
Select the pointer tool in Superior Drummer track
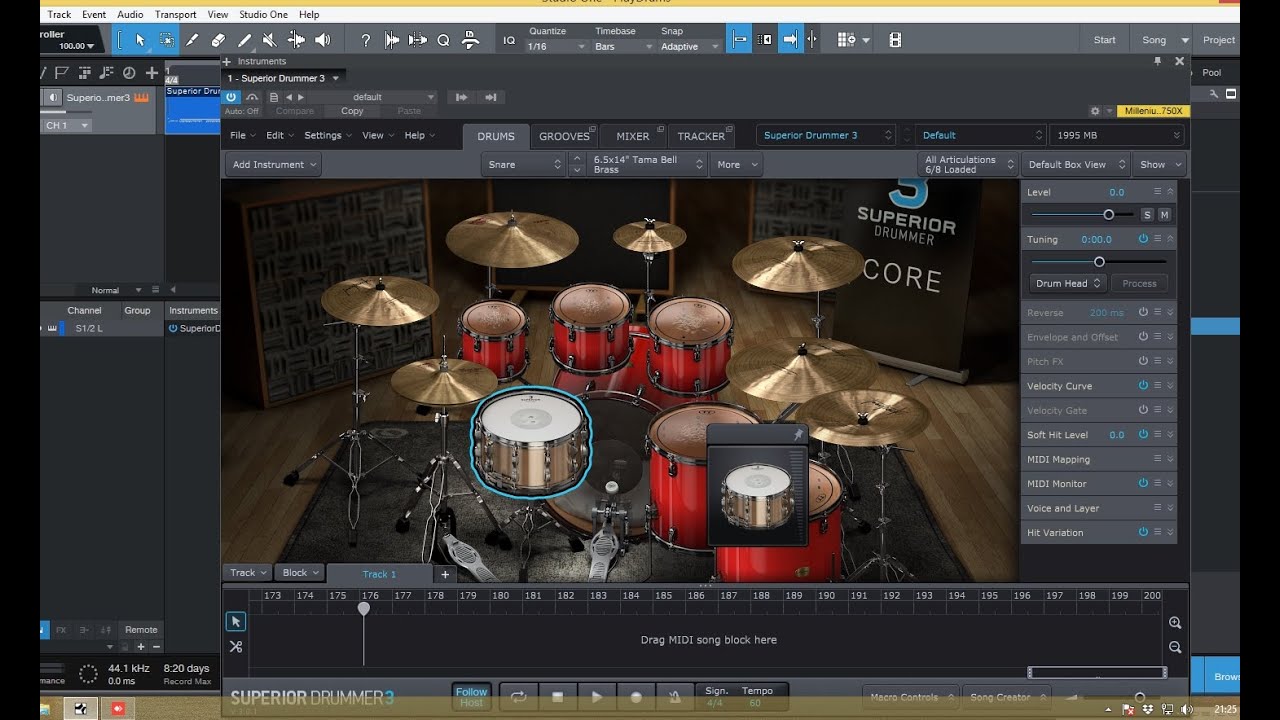tap(236, 622)
